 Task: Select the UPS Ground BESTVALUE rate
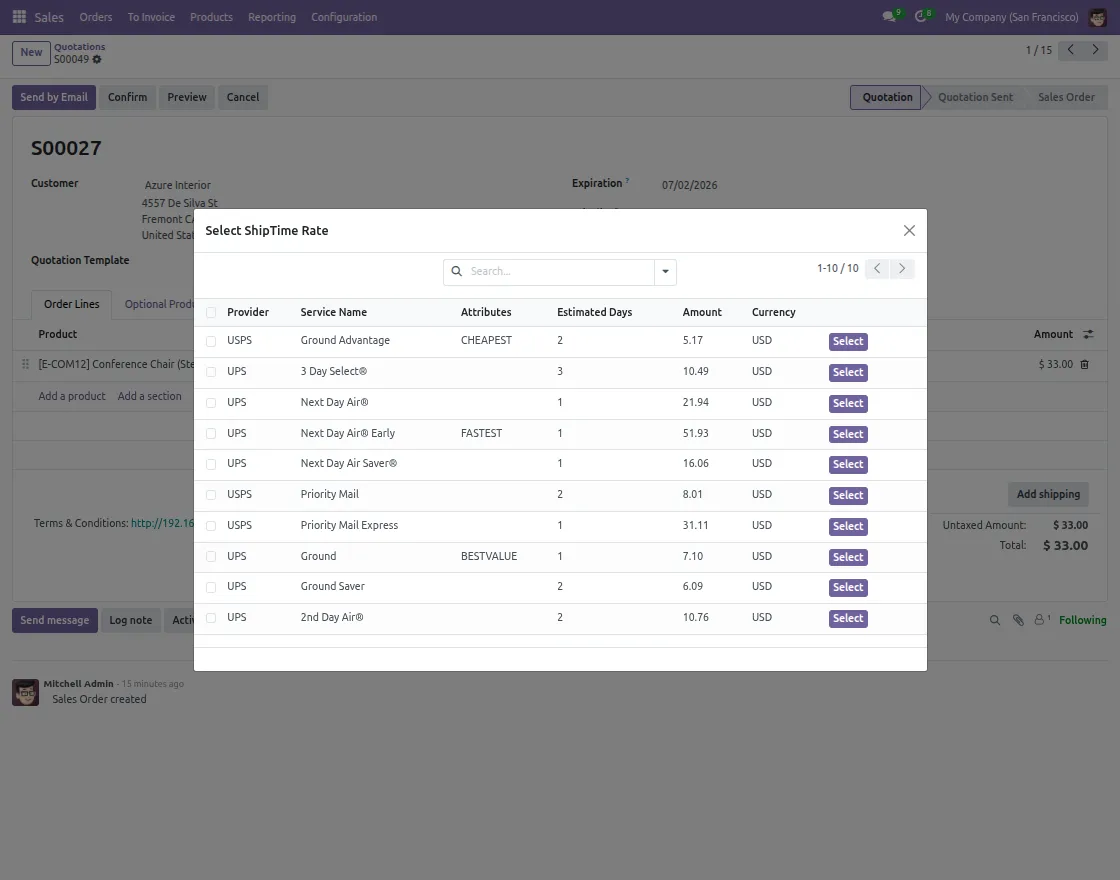[848, 556]
